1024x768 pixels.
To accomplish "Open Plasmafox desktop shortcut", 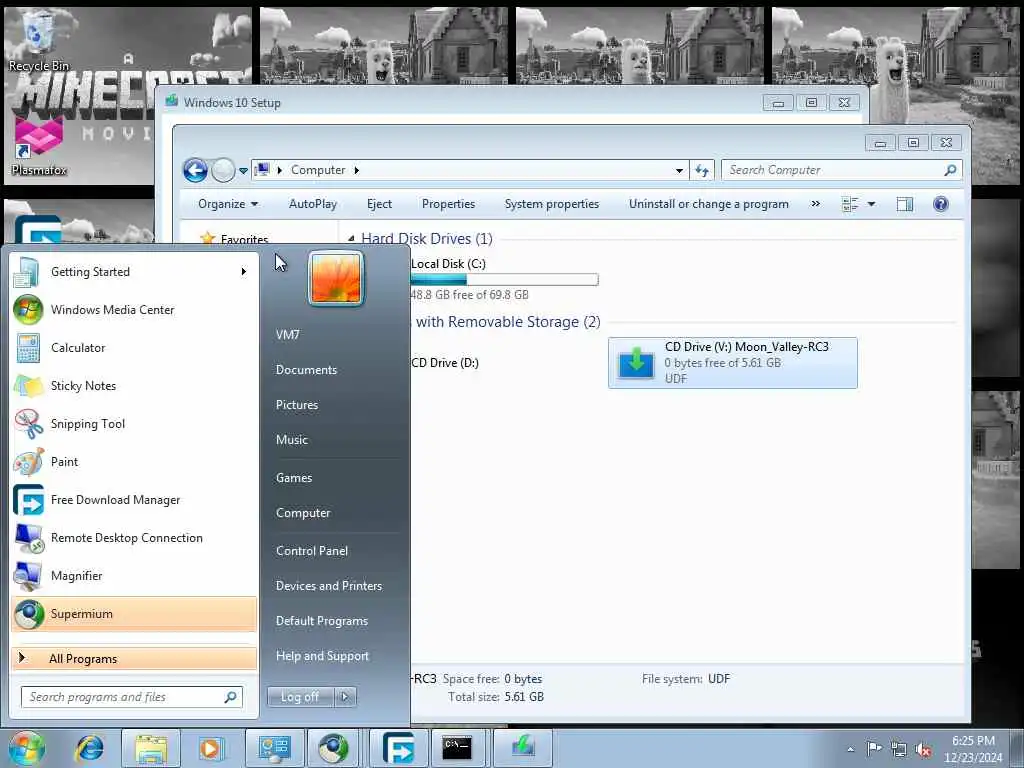I will 39,148.
